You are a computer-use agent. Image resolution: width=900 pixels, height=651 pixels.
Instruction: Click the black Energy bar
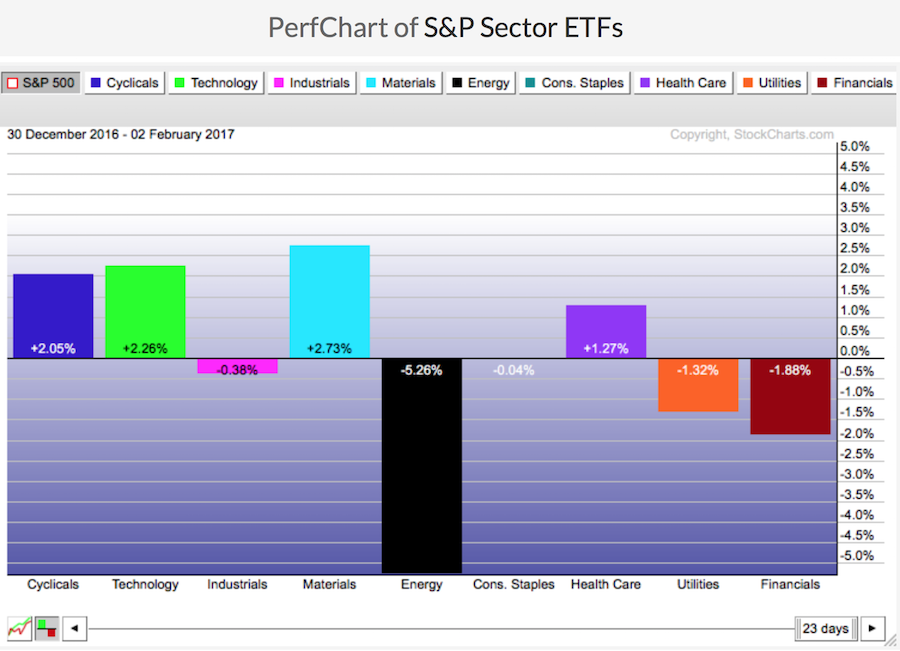coord(421,465)
